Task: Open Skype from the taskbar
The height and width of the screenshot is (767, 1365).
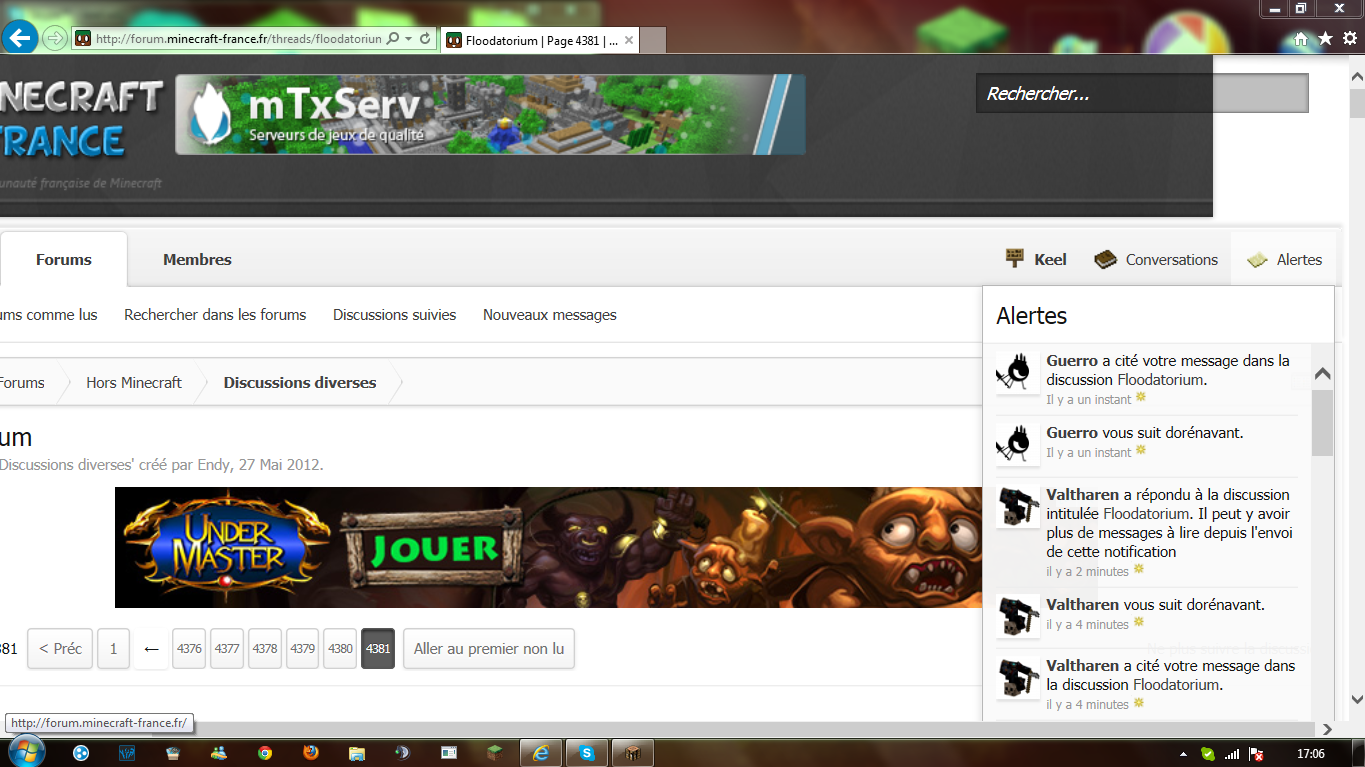Action: click(x=587, y=753)
